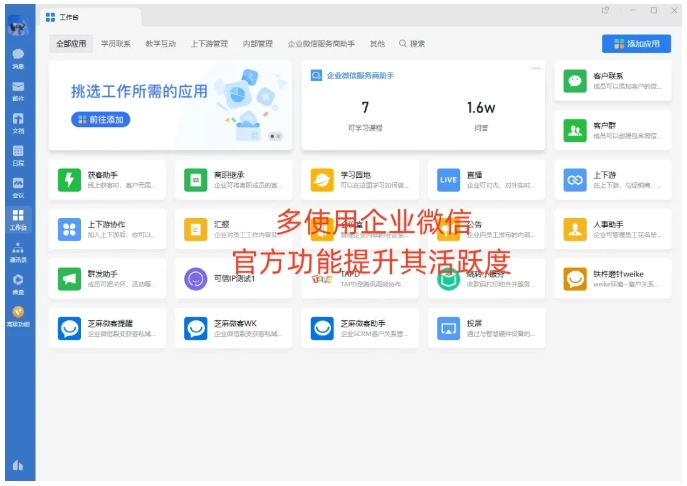Open the 芝麻微客提醒 app
This screenshot has width=687, height=486.
click(107, 328)
